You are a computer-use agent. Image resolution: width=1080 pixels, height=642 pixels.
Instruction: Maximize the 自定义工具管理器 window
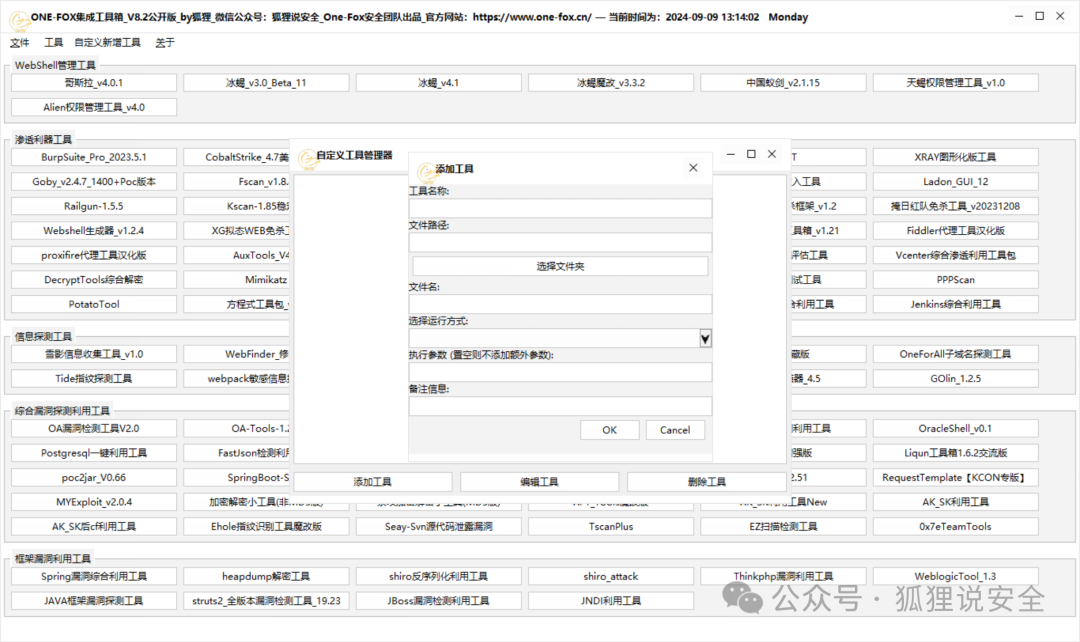click(751, 154)
